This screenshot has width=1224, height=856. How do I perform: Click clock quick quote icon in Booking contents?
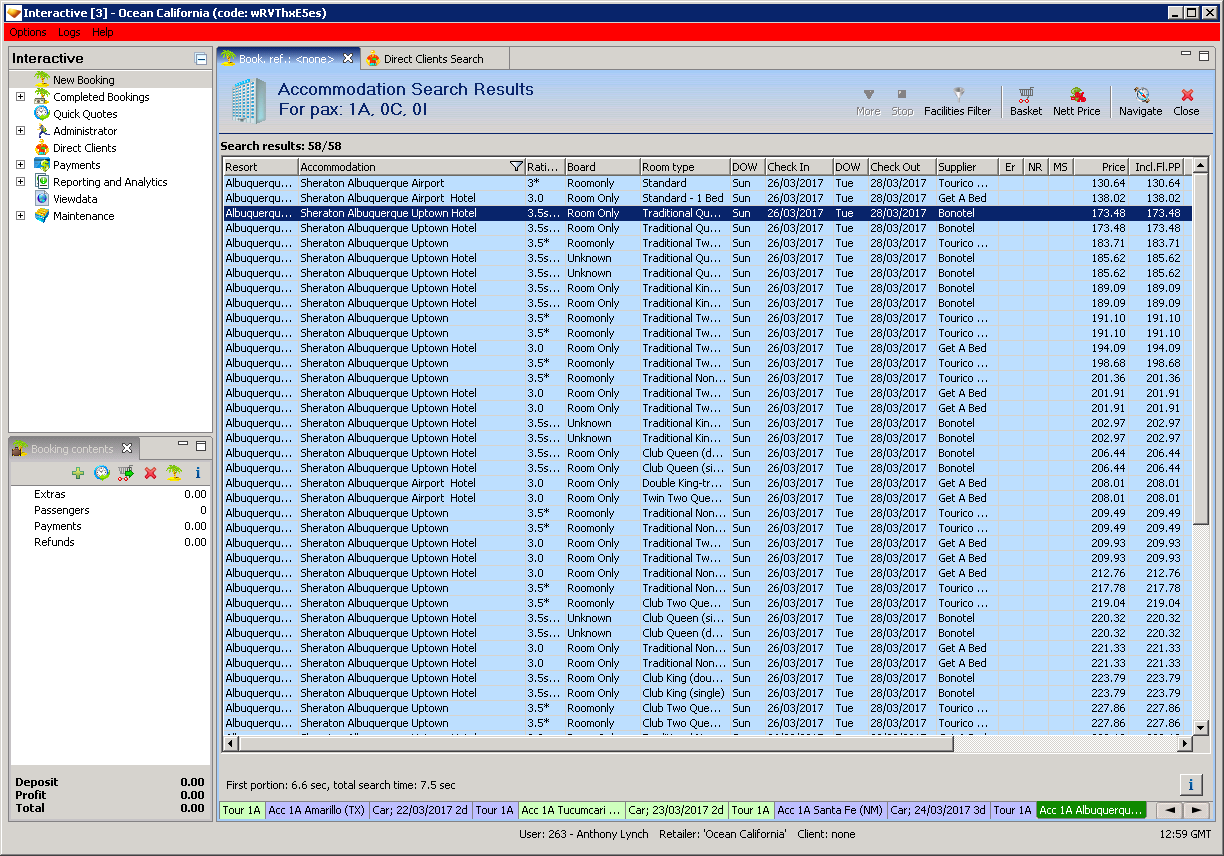coord(102,473)
